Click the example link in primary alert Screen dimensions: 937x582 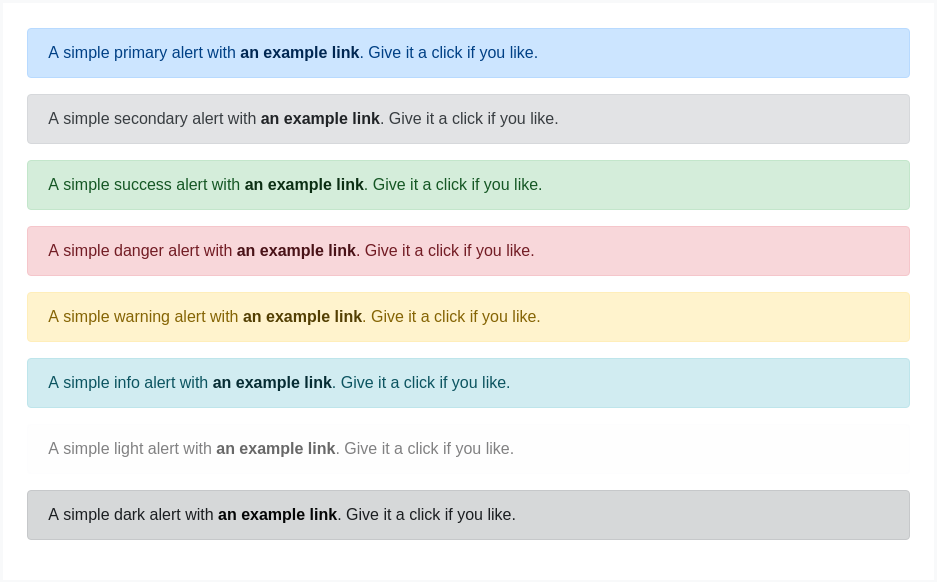tap(299, 53)
